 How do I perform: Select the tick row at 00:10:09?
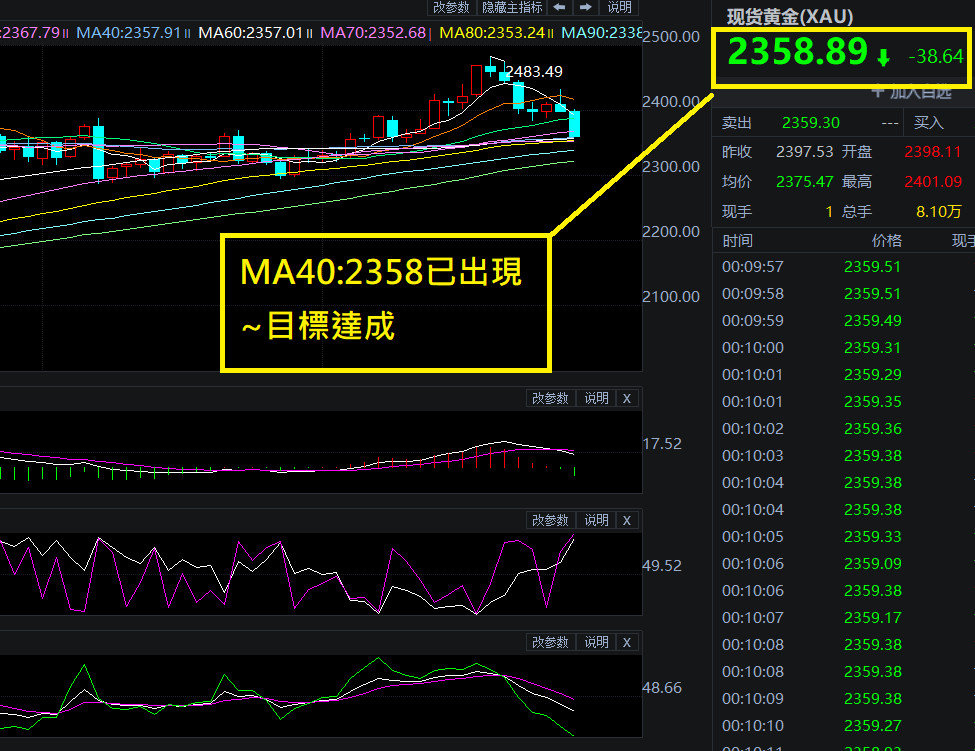(x=843, y=699)
